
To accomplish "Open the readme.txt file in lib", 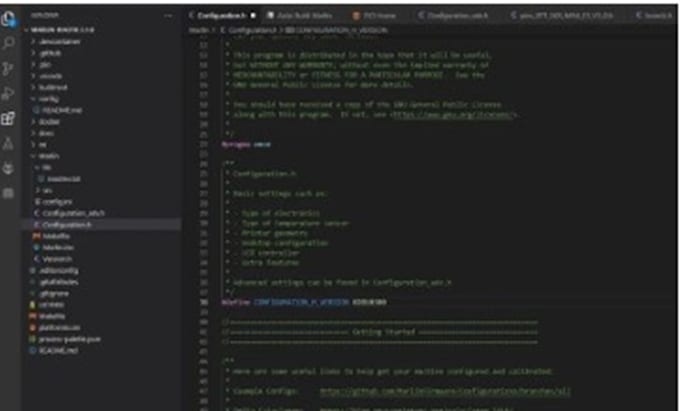I will (63, 179).
